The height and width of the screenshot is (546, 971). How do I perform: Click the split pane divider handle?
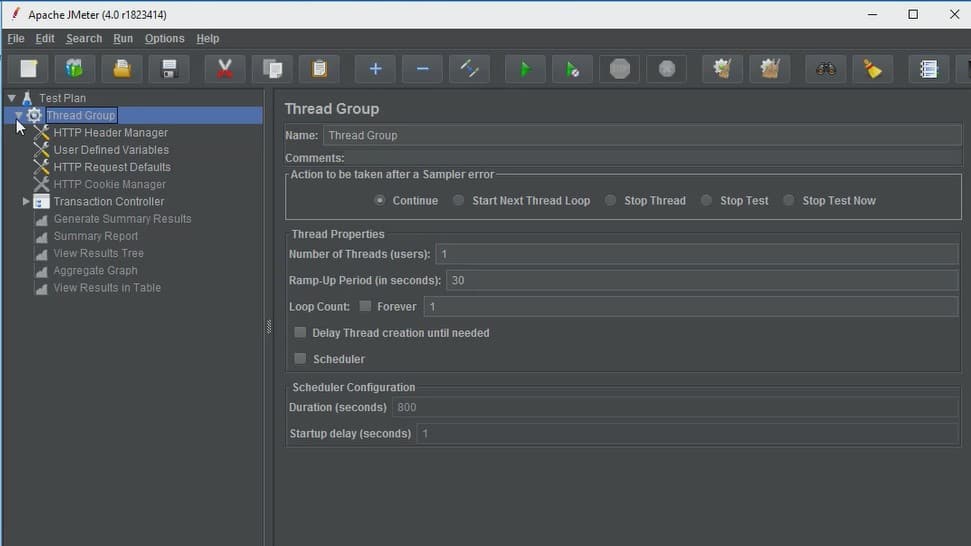click(269, 327)
